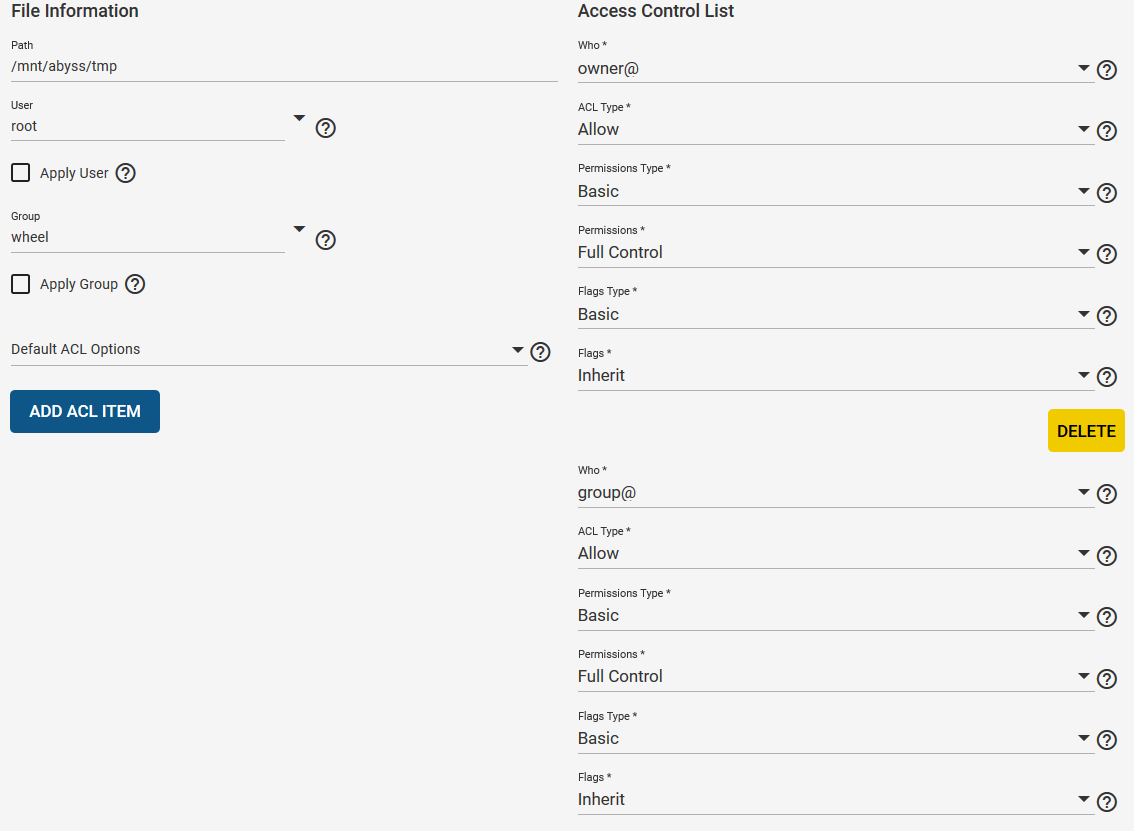Click into the Path input field
This screenshot has height=831, width=1134.
(283, 67)
